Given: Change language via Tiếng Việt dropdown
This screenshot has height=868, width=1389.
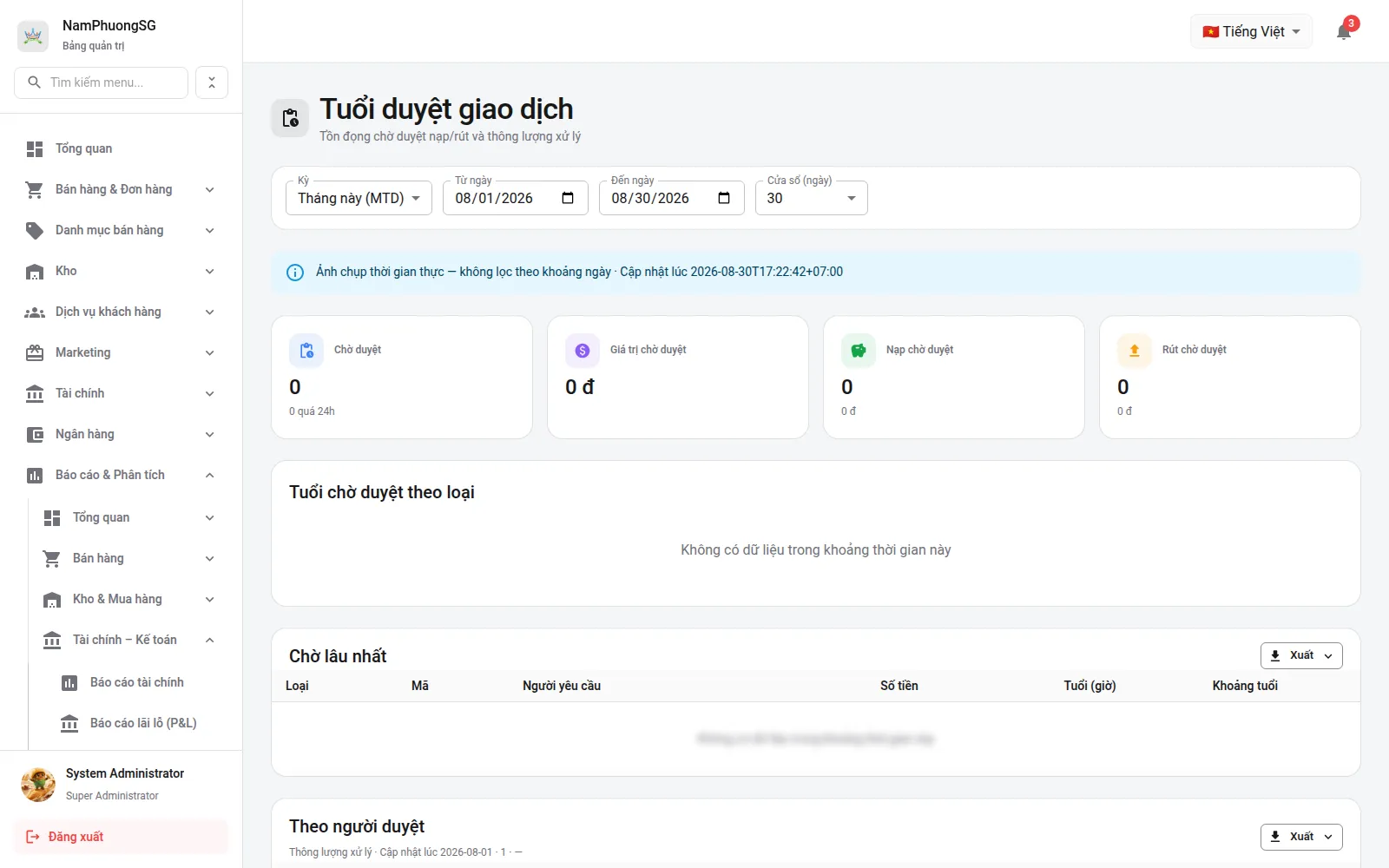Looking at the screenshot, I should (x=1251, y=31).
